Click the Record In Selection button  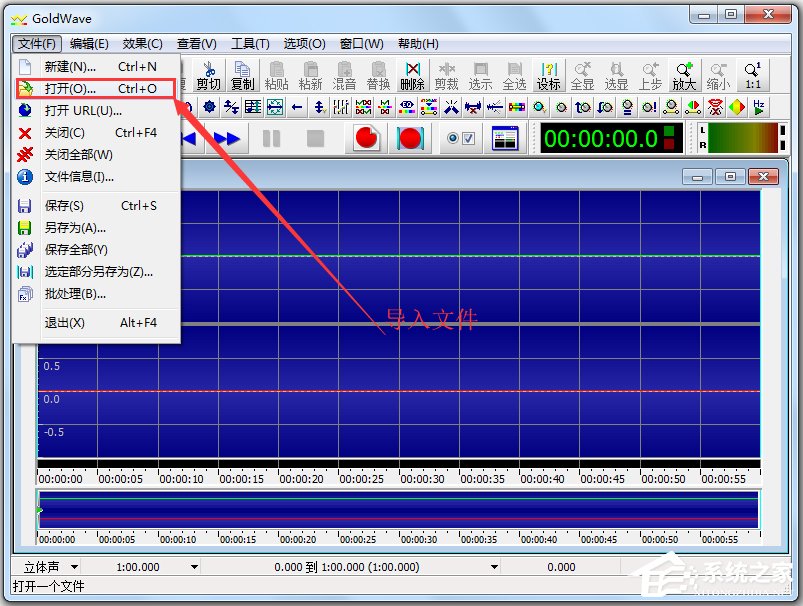point(410,138)
